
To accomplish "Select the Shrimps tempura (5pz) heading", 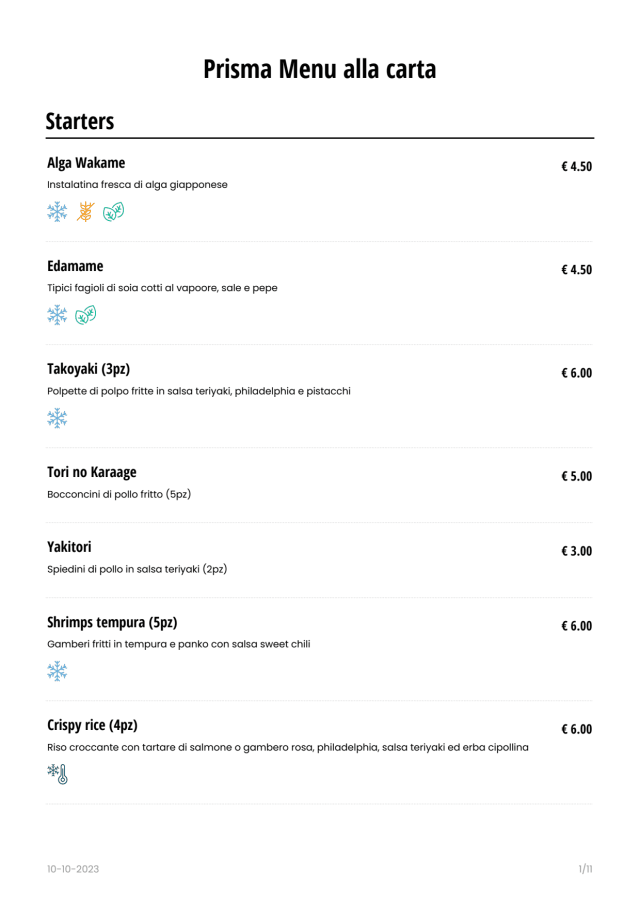I will (x=112, y=622).
